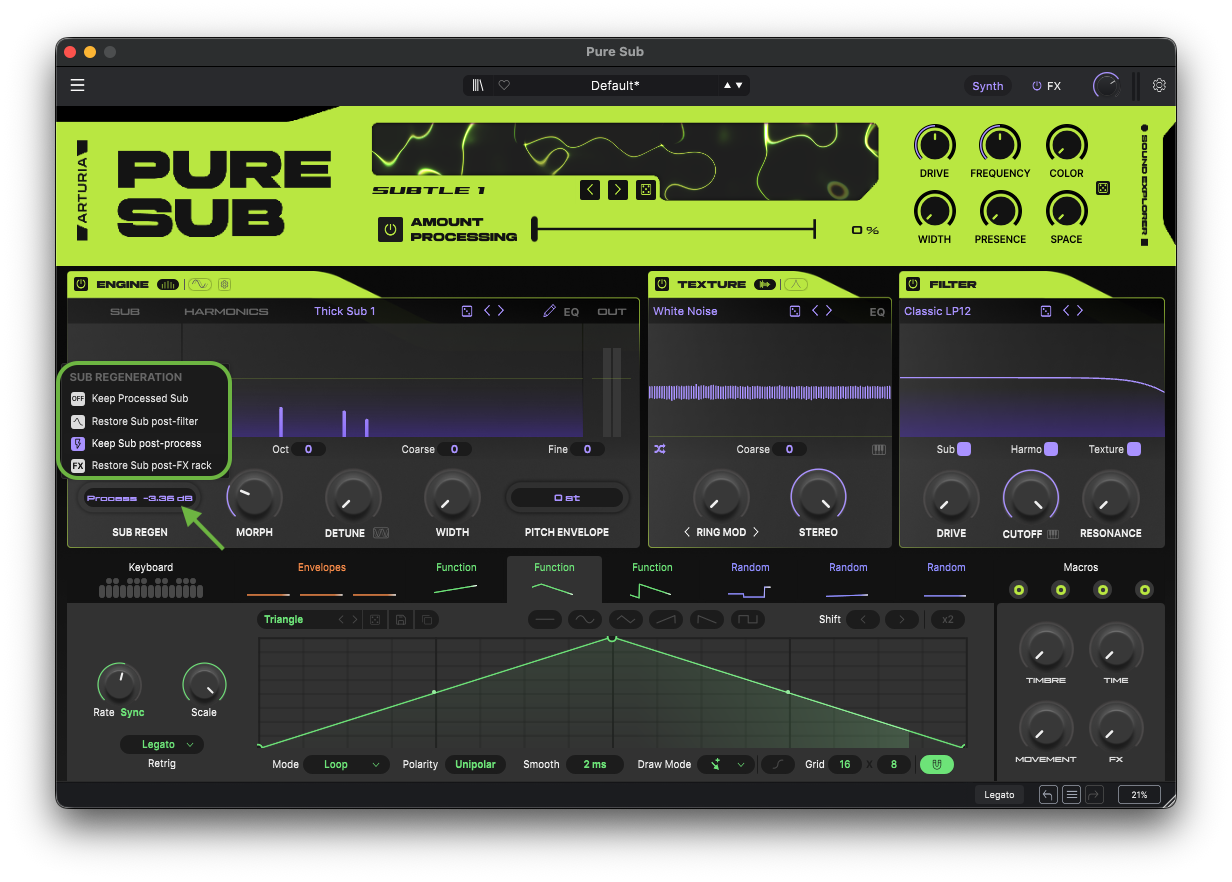Open the White Noise texture list
Screen dimensions: 1232x882
click(x=685, y=311)
